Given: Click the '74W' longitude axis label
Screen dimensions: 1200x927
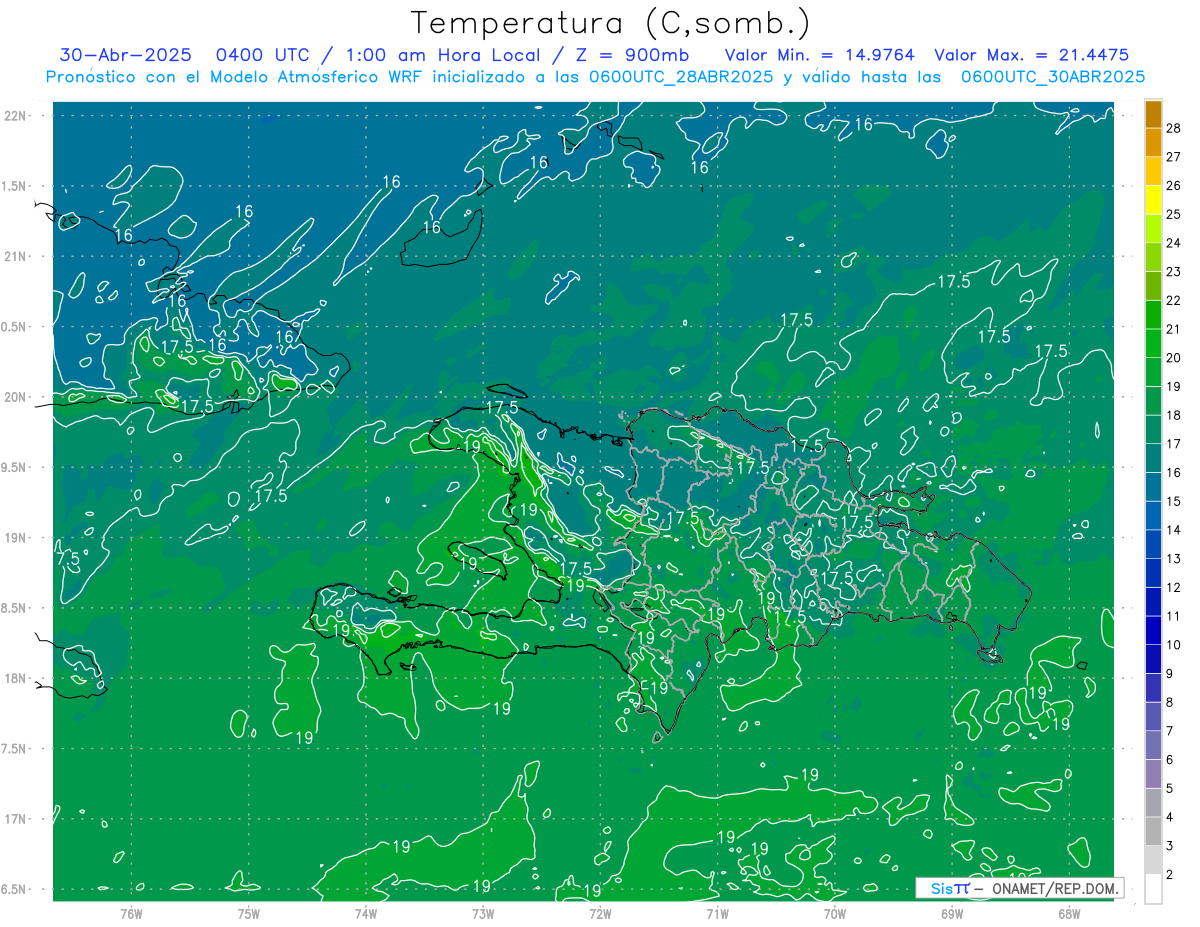Looking at the screenshot, I should tap(366, 912).
